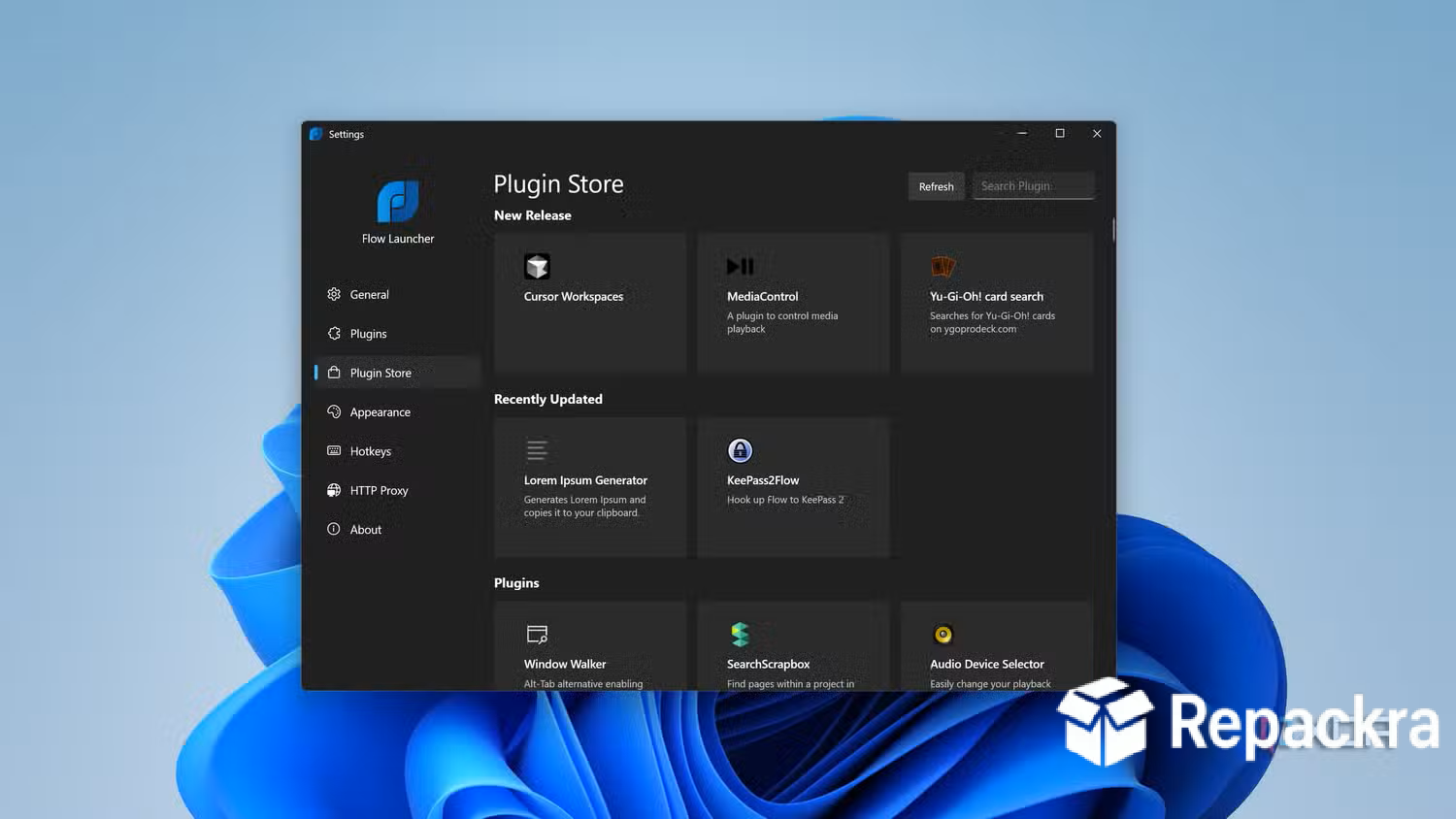Open the Window Walker plugin title

[565, 664]
